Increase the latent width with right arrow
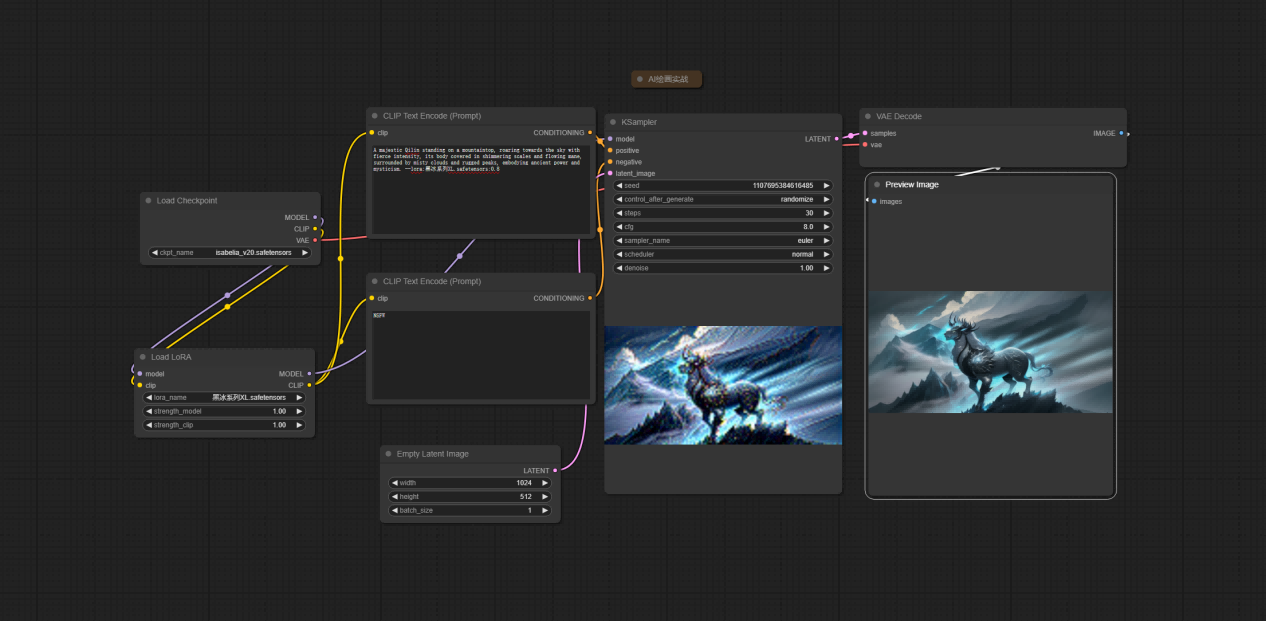 (x=545, y=483)
